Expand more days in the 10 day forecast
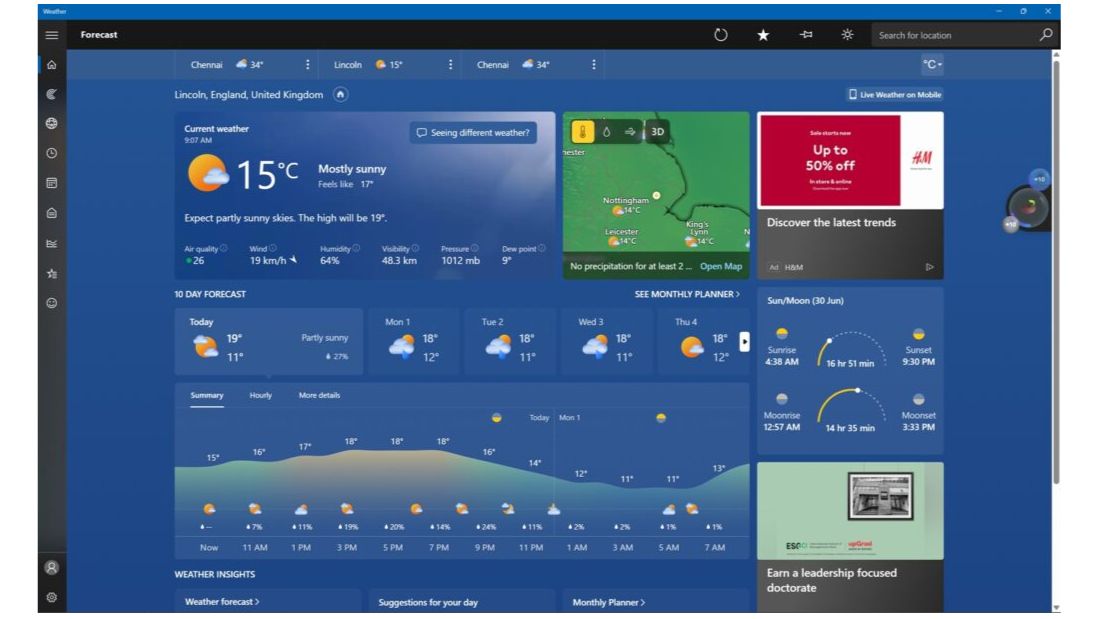1100x619 pixels. pos(743,339)
